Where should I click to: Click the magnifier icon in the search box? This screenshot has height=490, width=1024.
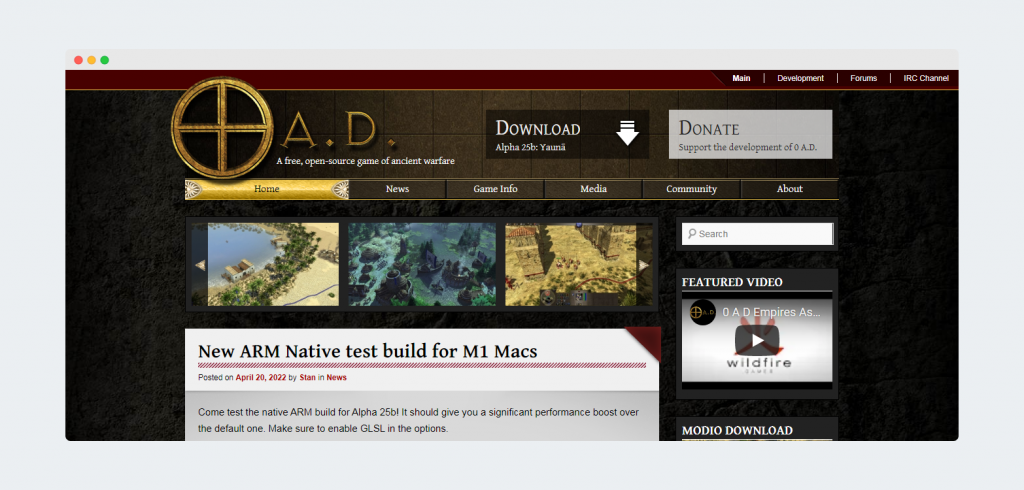point(692,233)
